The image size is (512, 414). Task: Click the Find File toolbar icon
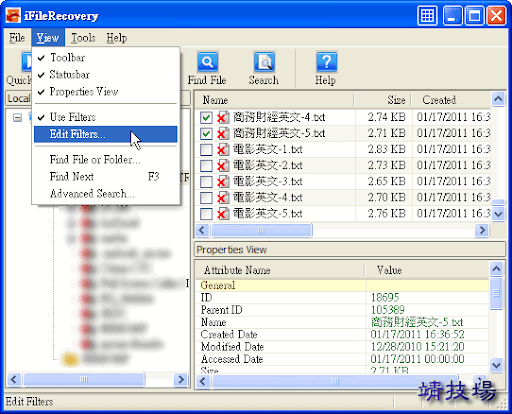(207, 62)
